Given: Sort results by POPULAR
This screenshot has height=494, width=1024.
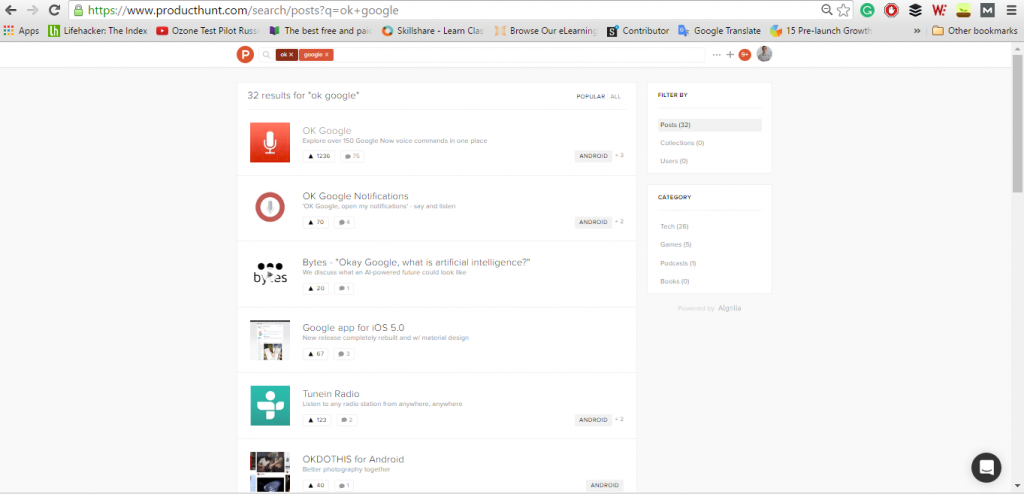Looking at the screenshot, I should click(590, 97).
